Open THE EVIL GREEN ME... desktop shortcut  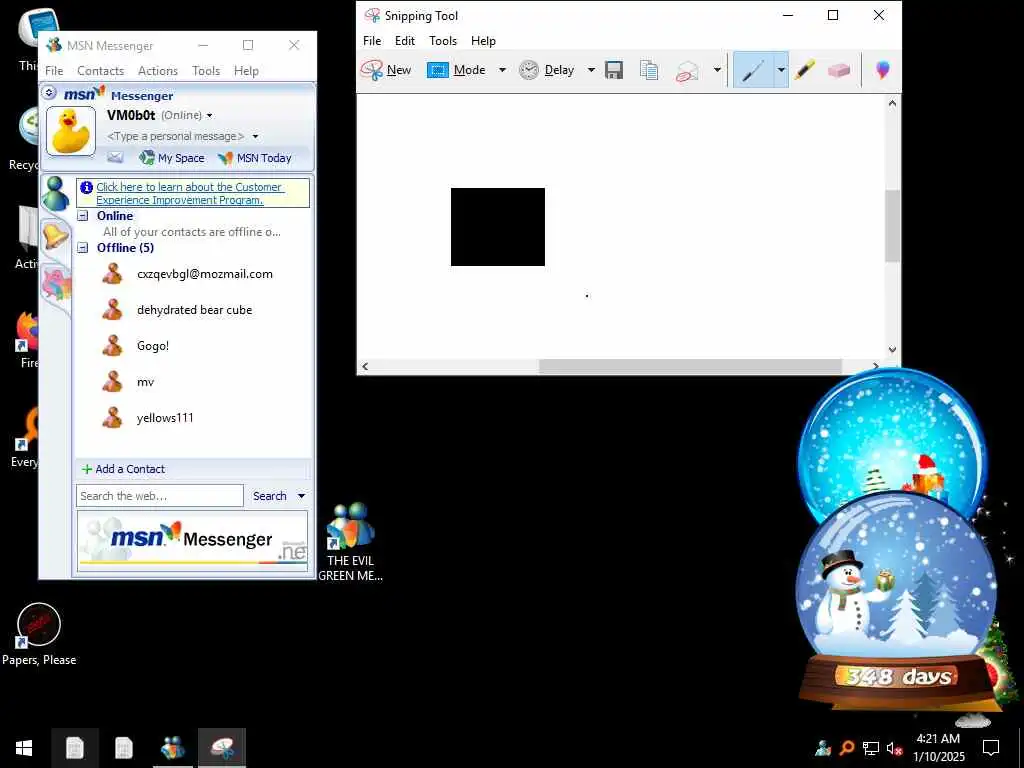tap(351, 541)
